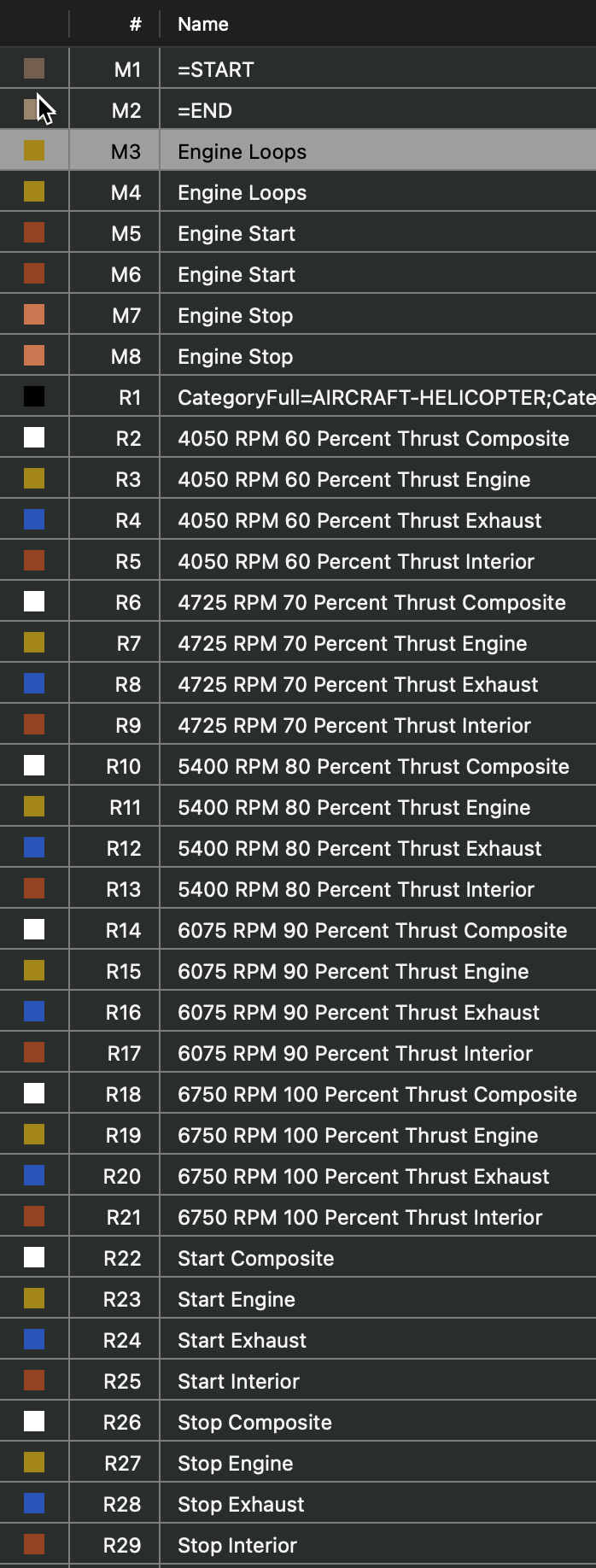This screenshot has width=596, height=1568.
Task: Sort by the Name column header
Action: coord(203,24)
